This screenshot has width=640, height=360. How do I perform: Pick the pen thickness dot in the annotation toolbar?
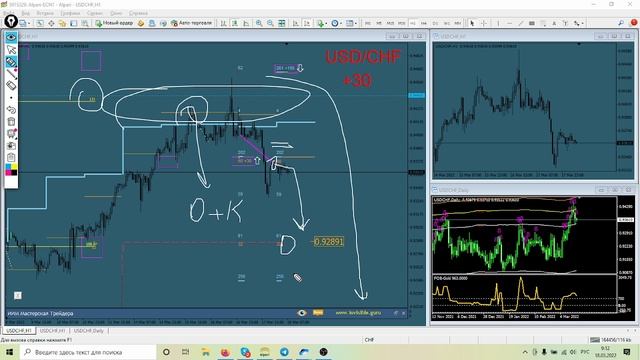11,98
